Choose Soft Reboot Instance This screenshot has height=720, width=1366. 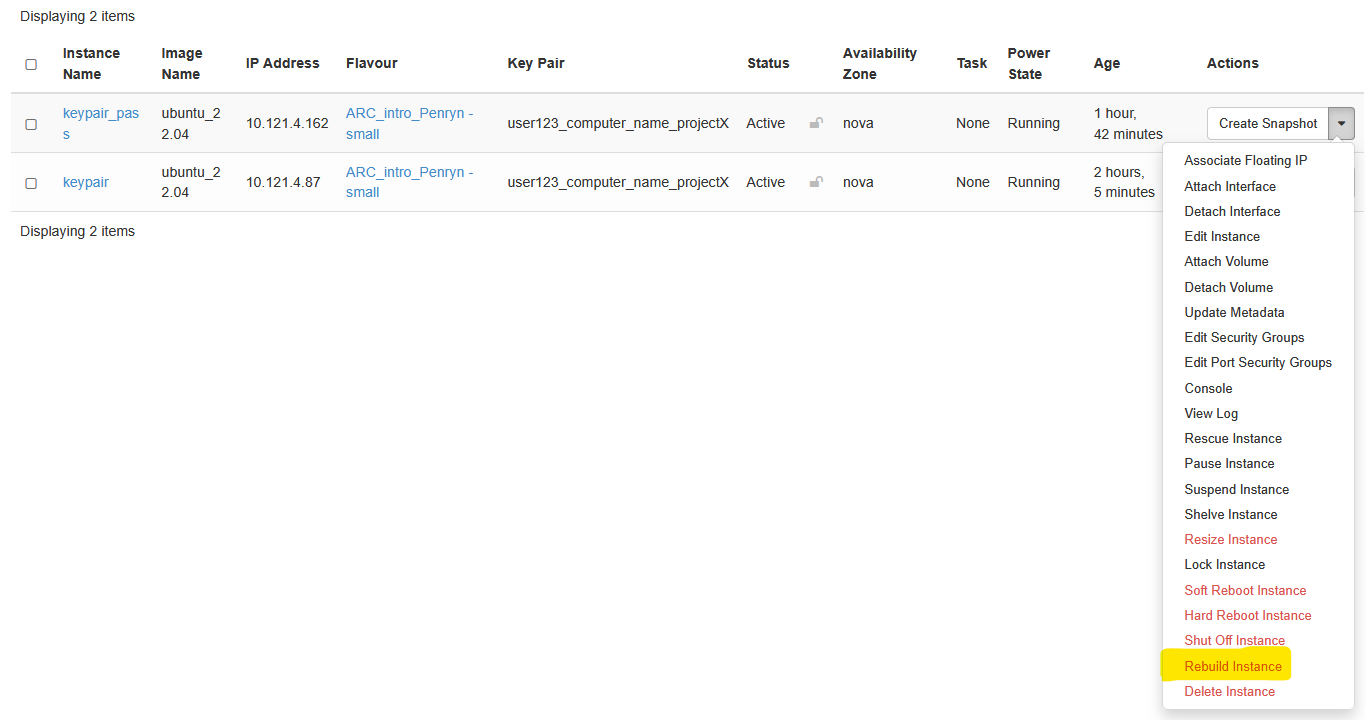click(x=1245, y=590)
